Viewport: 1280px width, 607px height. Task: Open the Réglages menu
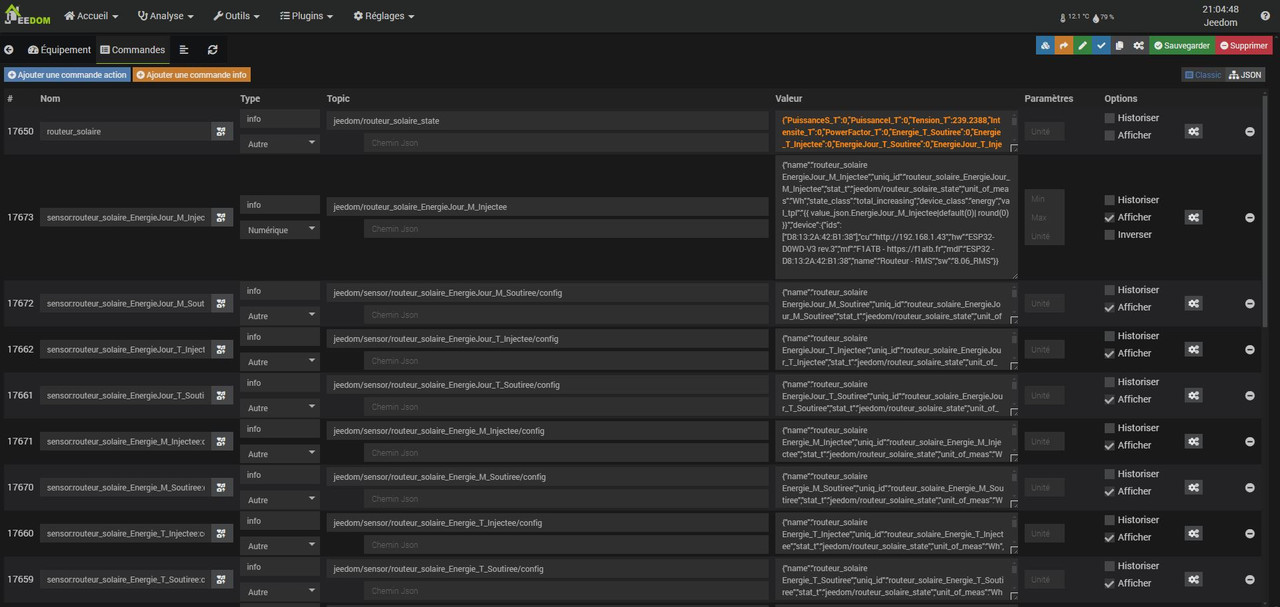pos(384,16)
